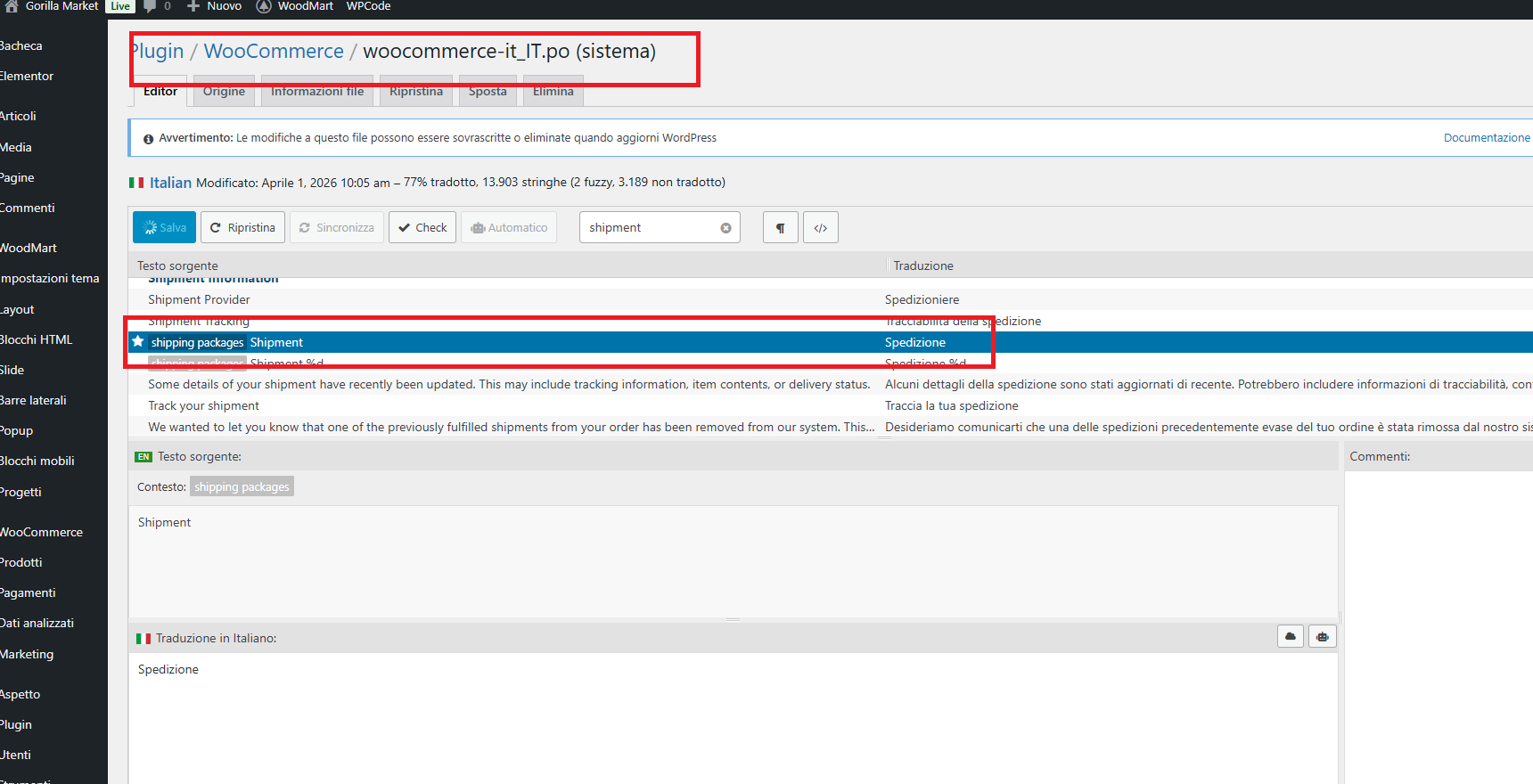Click the 'shipping packages' context tag
1533x784 pixels.
[x=242, y=486]
